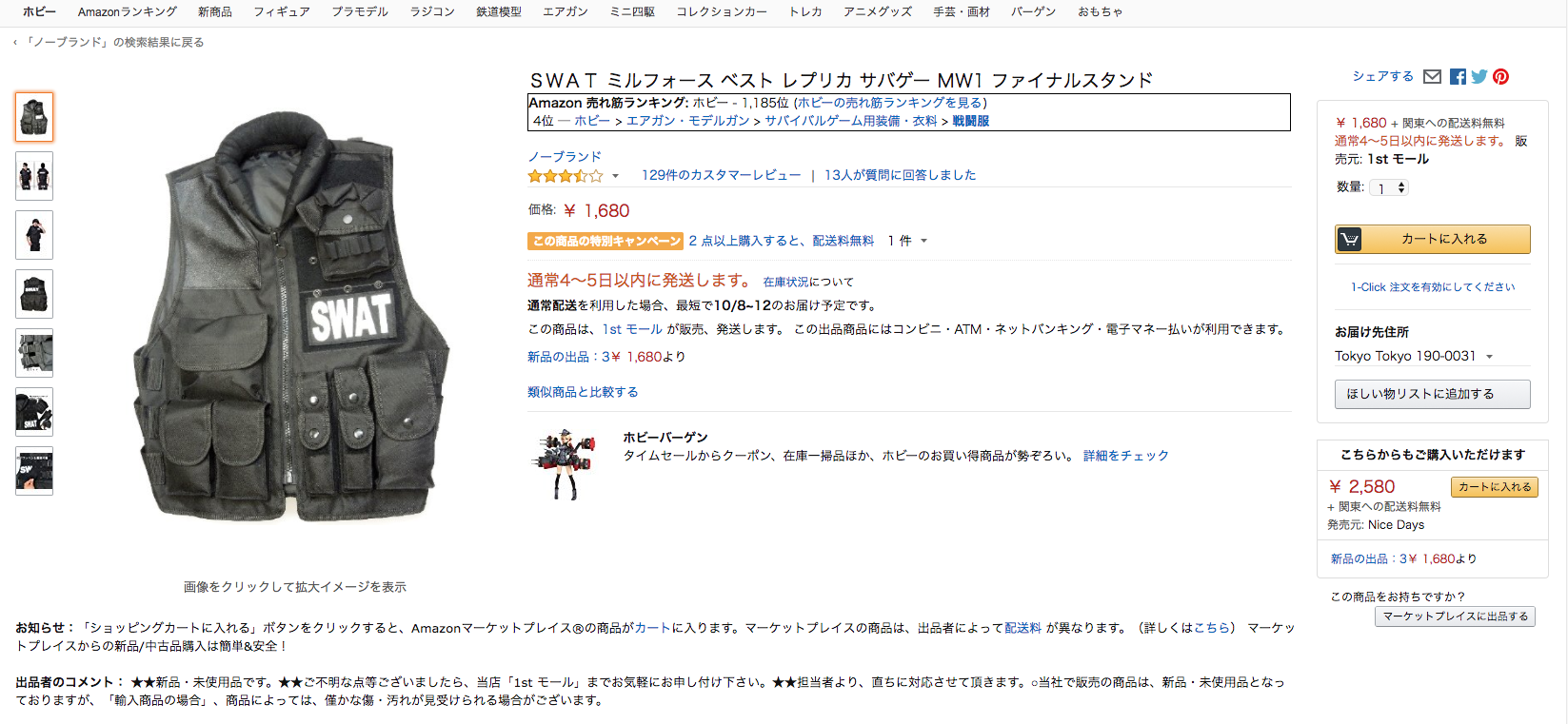The height and width of the screenshot is (724, 1568).
Task: Add the ¥2,580 Nice Days offer to cart
Action: (1494, 487)
